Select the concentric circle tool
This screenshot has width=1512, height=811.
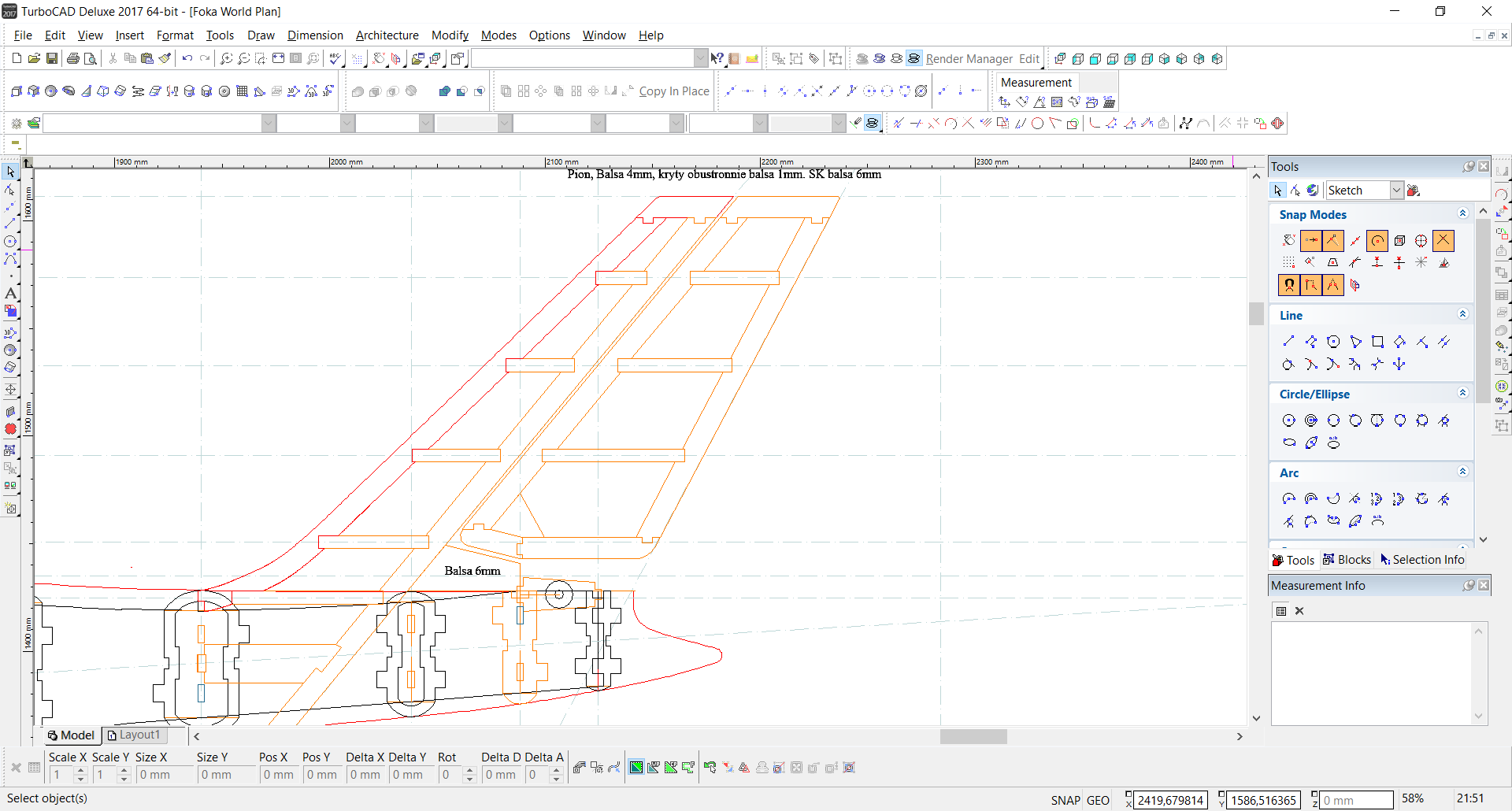pyautogui.click(x=1311, y=420)
